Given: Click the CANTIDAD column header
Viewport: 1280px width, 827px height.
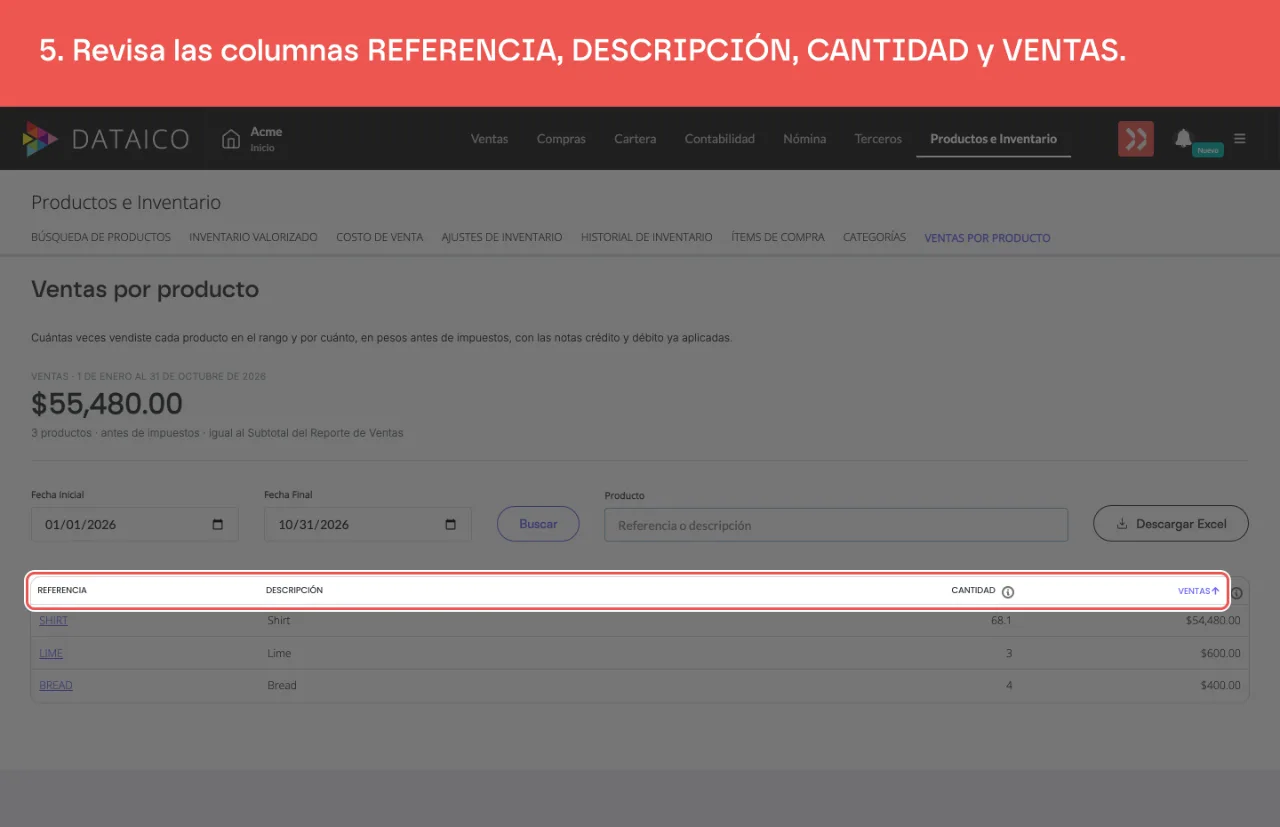Looking at the screenshot, I should point(973,590).
